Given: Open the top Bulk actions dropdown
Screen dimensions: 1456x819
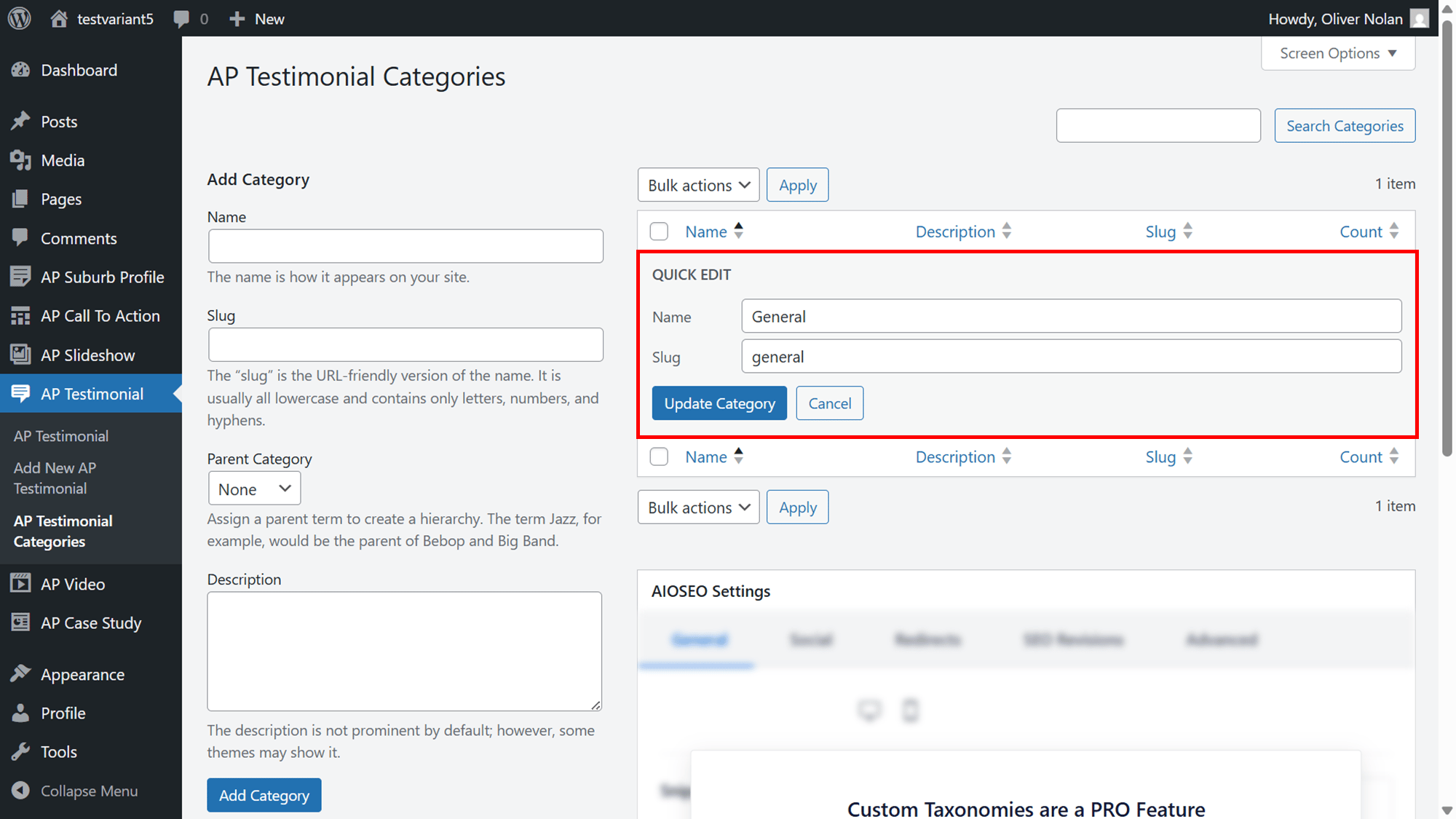Looking at the screenshot, I should click(698, 185).
